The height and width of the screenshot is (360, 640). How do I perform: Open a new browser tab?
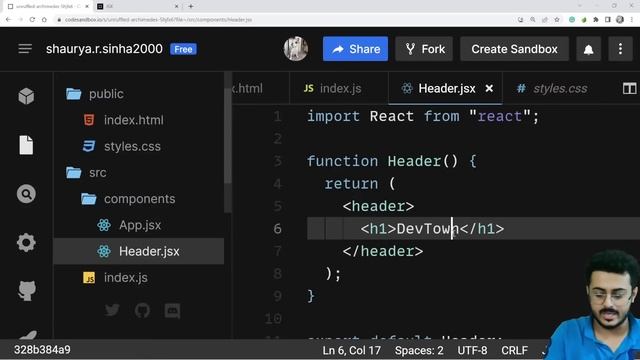coord(191,6)
